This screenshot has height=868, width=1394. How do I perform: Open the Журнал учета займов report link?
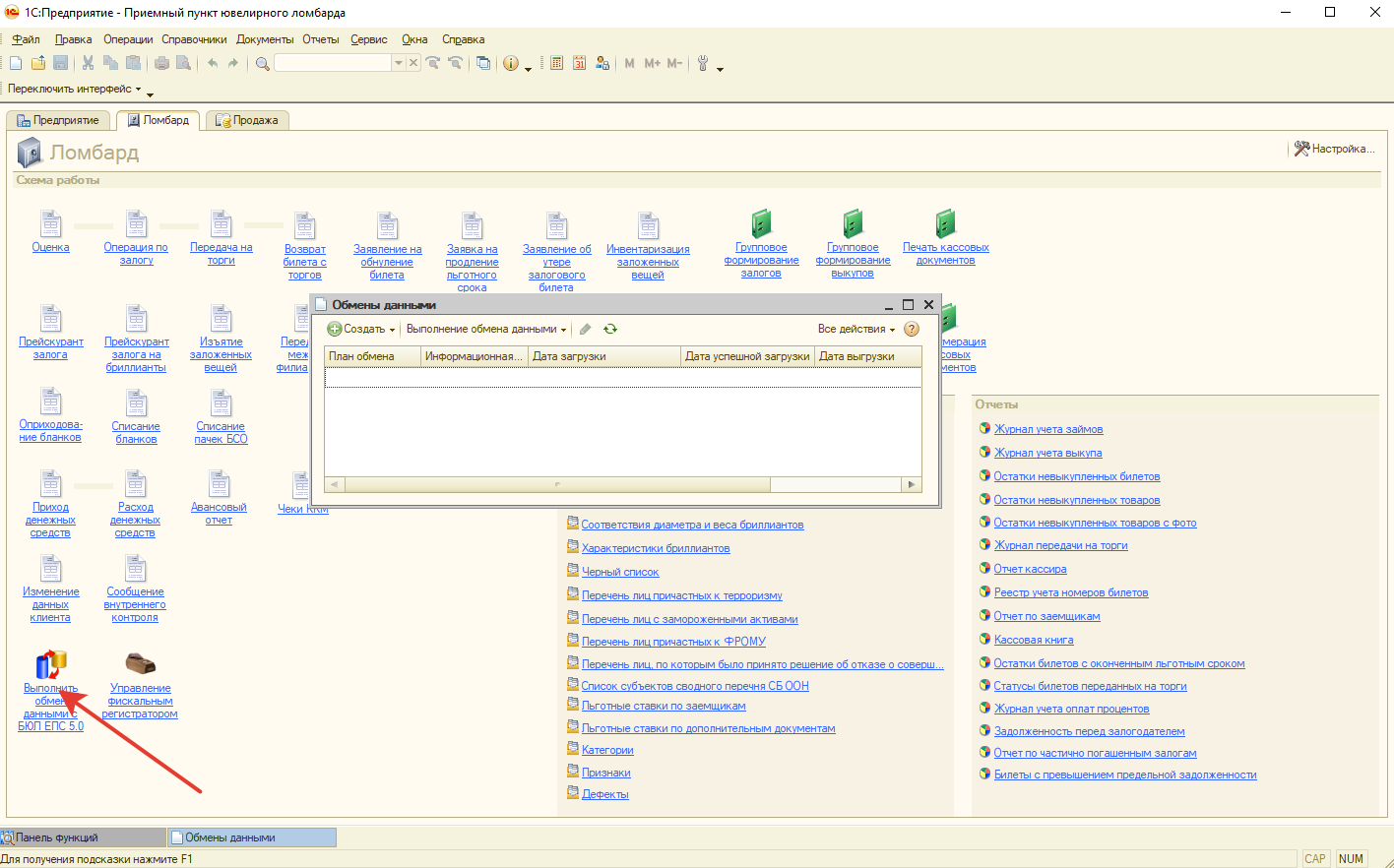[1048, 429]
